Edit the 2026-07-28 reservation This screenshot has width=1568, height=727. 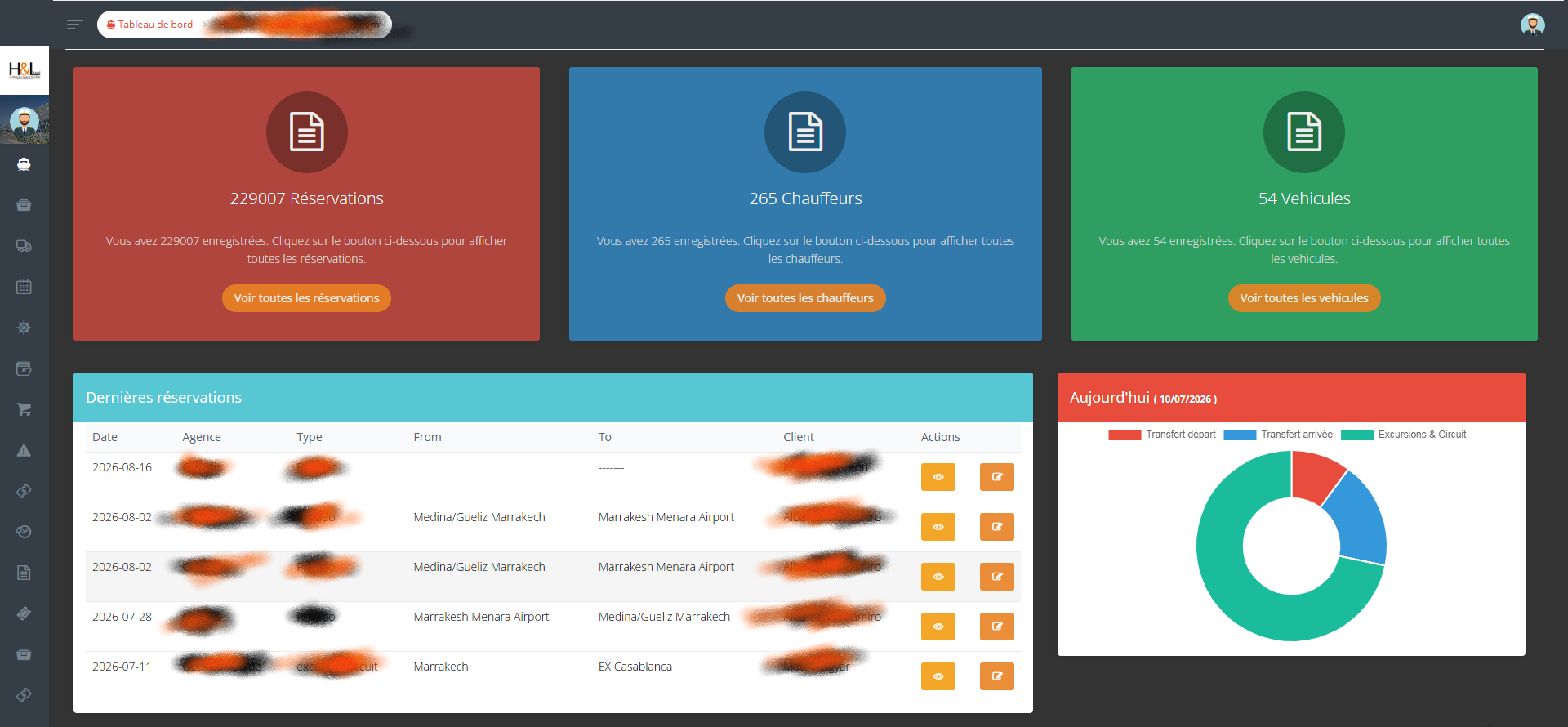(997, 627)
